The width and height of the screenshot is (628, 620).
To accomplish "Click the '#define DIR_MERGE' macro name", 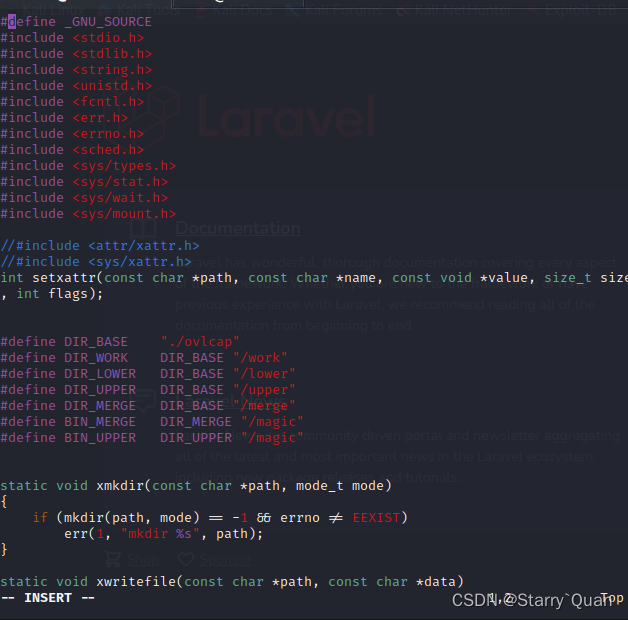I will (68, 406).
